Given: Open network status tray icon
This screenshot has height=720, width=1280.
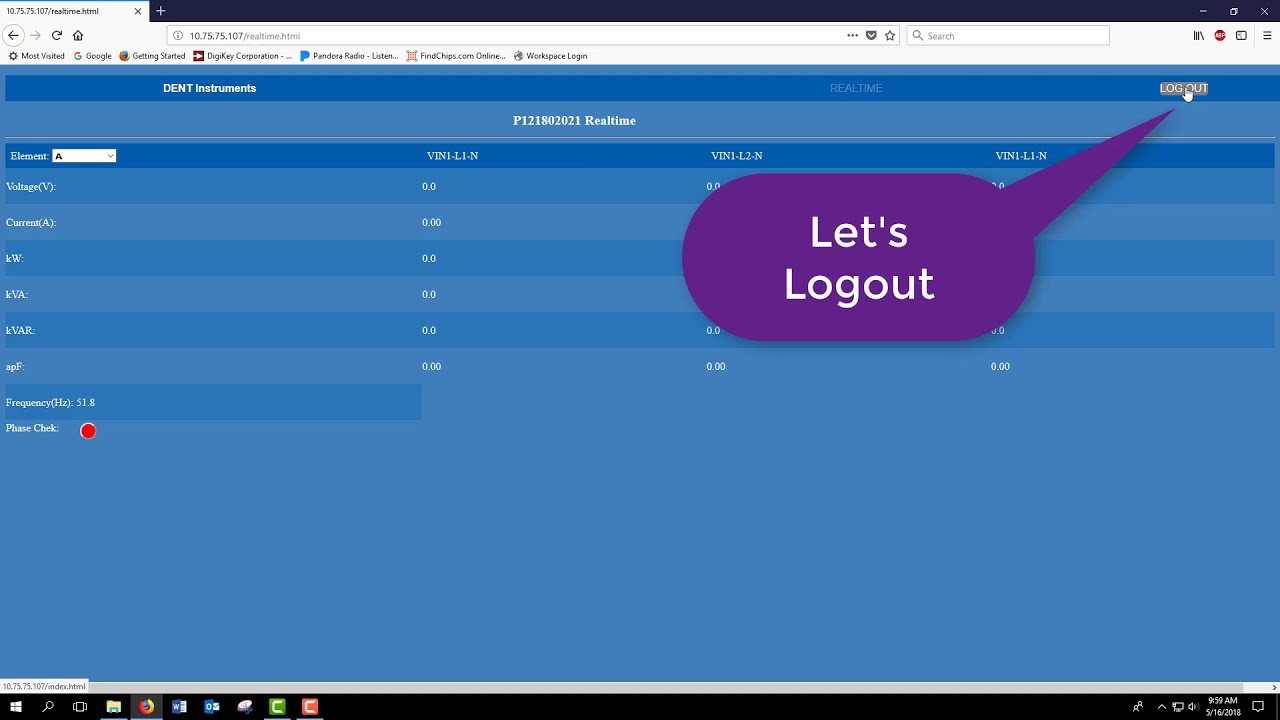Looking at the screenshot, I should pyautogui.click(x=1177, y=707).
